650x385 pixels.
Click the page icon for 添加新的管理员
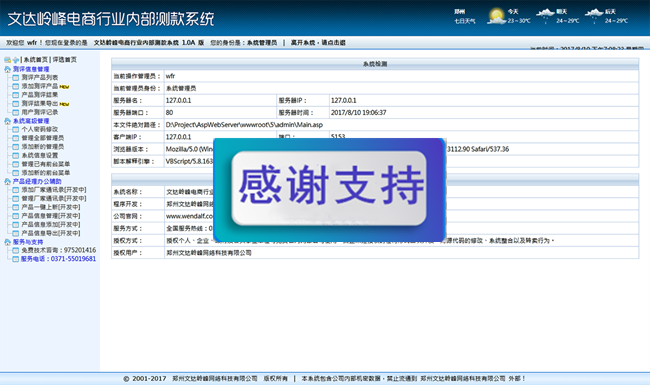pyautogui.click(x=15, y=147)
